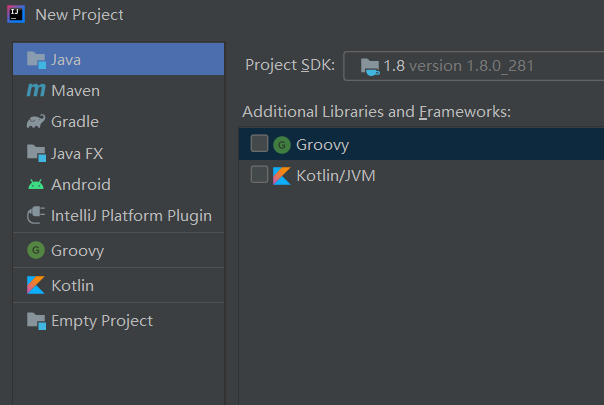
Task: Click the Groovy icon in frameworks list
Action: click(x=282, y=145)
